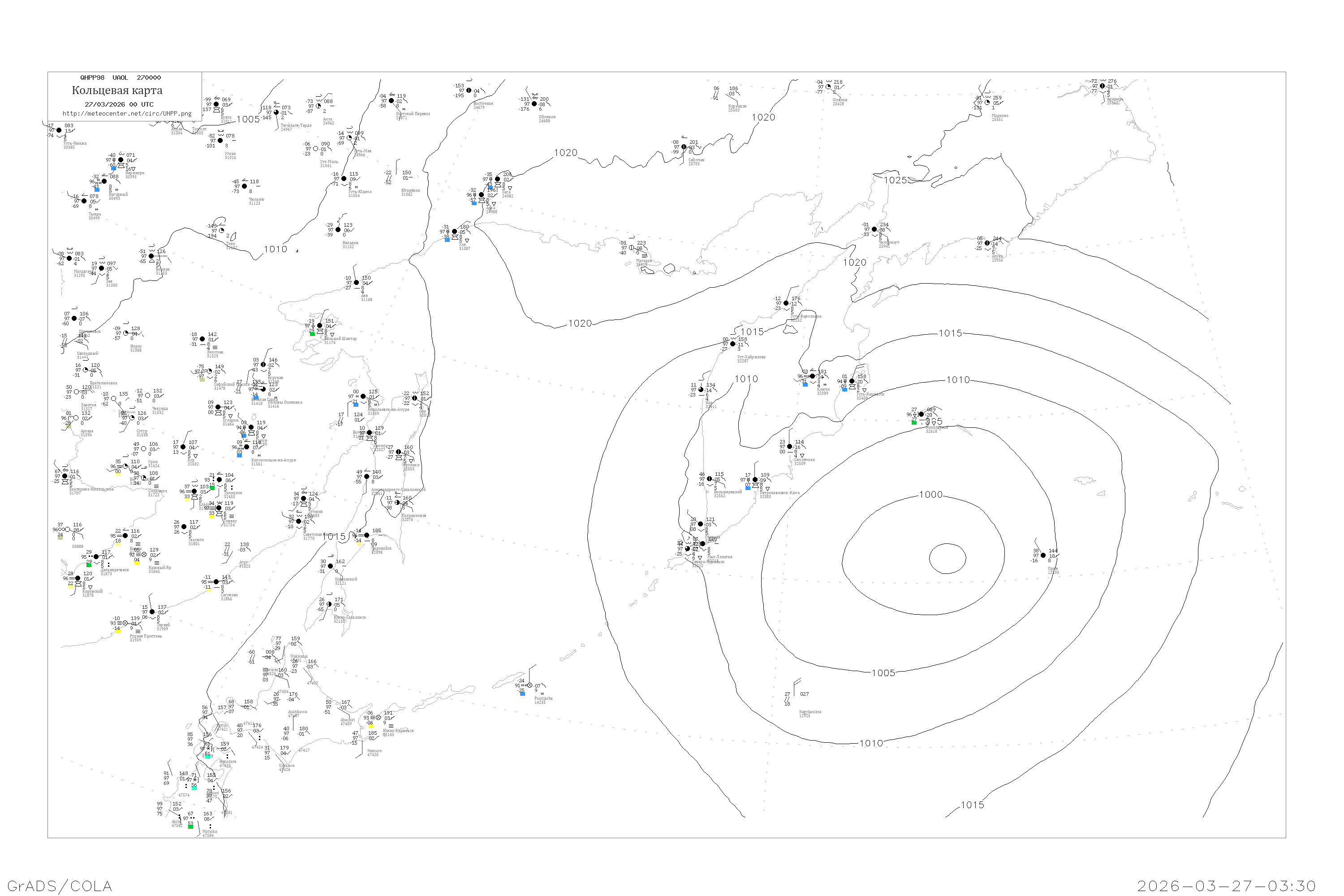The image size is (1344, 896).
Task: Click the Усть-Хайрюзово station name label
Action: pyautogui.click(x=751, y=357)
